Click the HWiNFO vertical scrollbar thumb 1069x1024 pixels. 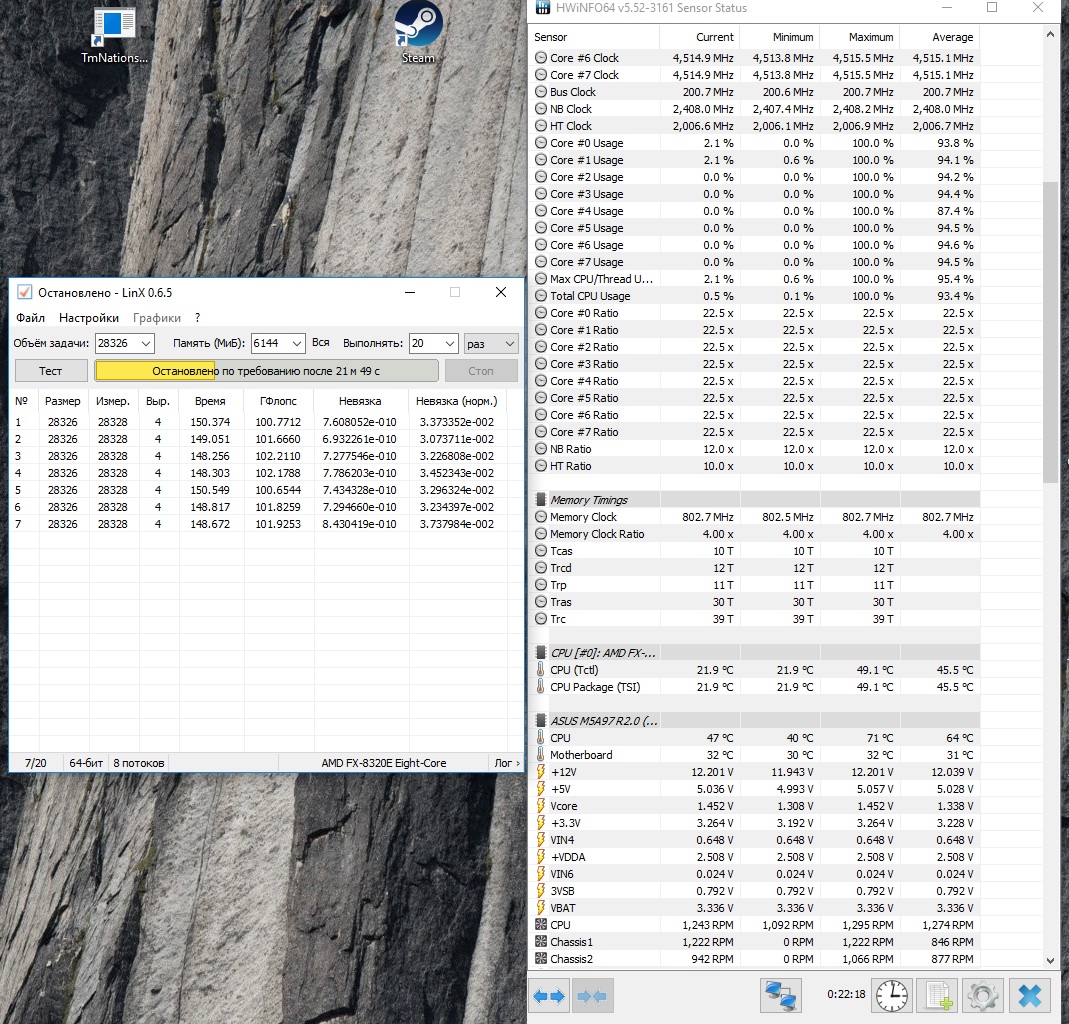(x=1049, y=330)
